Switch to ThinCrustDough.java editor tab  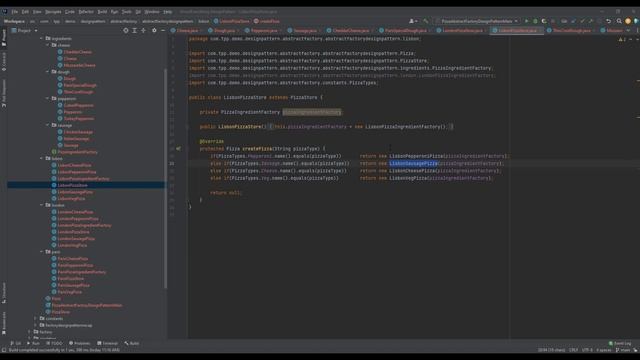coord(571,31)
